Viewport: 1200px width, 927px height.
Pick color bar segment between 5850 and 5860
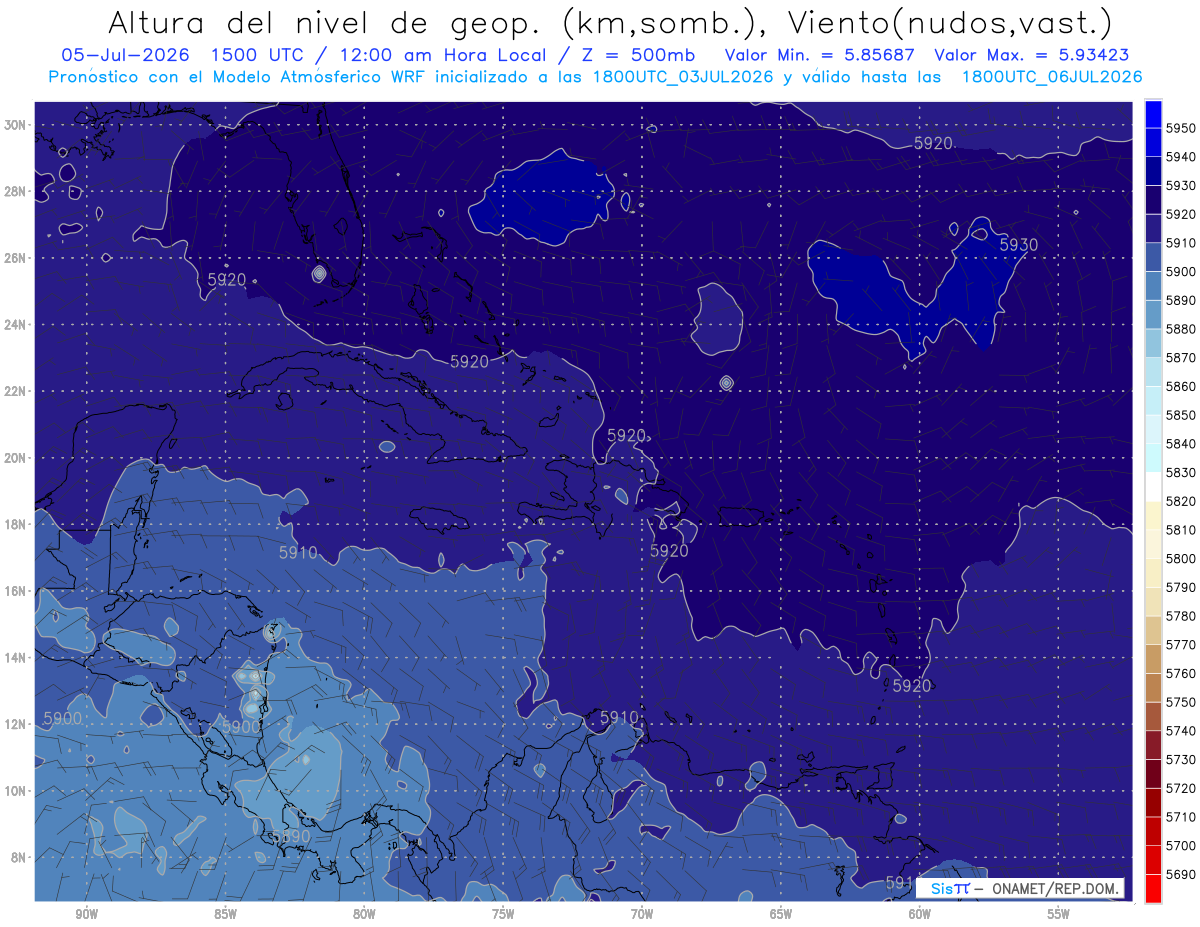tap(1153, 400)
